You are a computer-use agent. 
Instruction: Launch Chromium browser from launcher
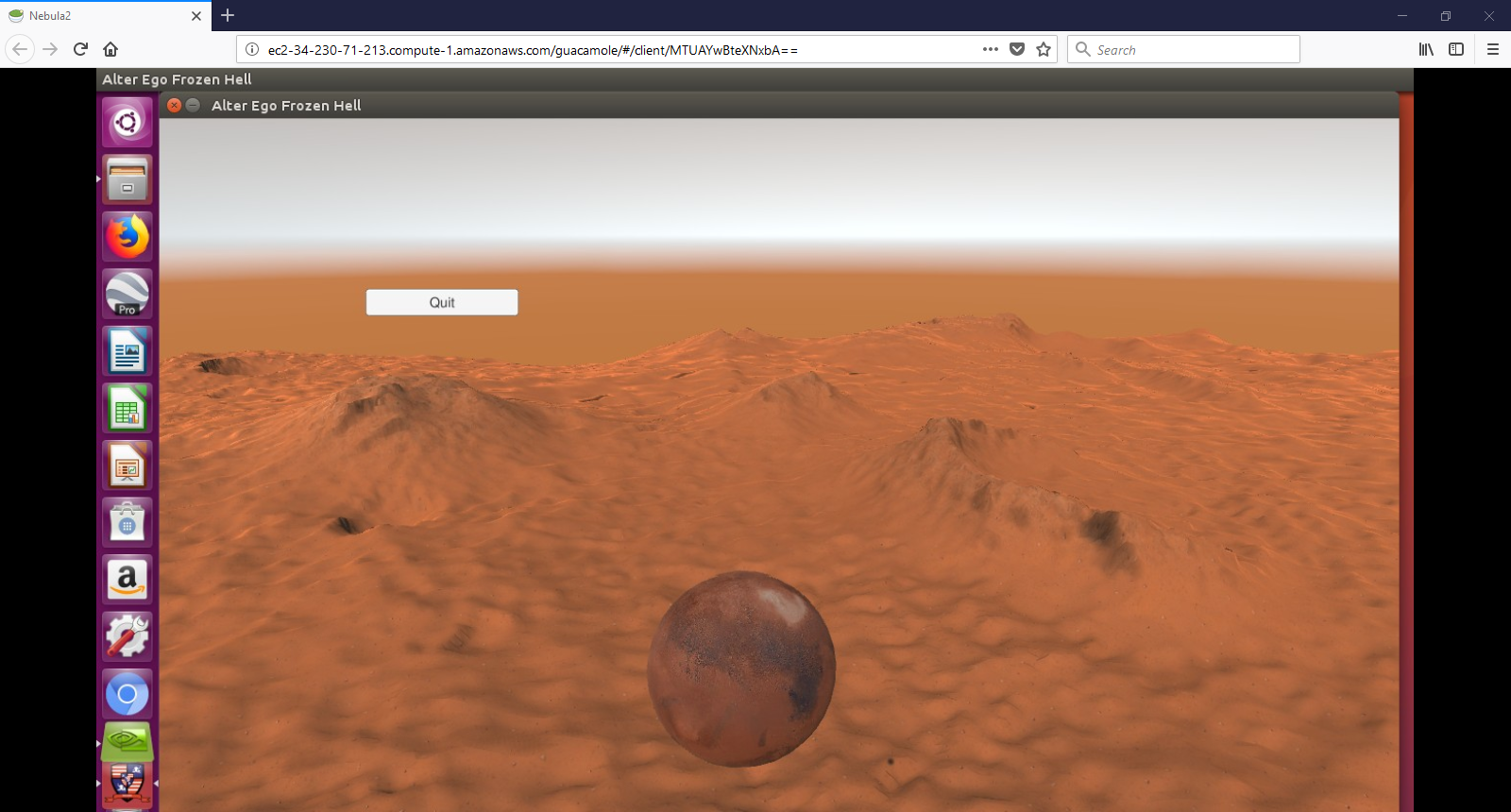[127, 694]
